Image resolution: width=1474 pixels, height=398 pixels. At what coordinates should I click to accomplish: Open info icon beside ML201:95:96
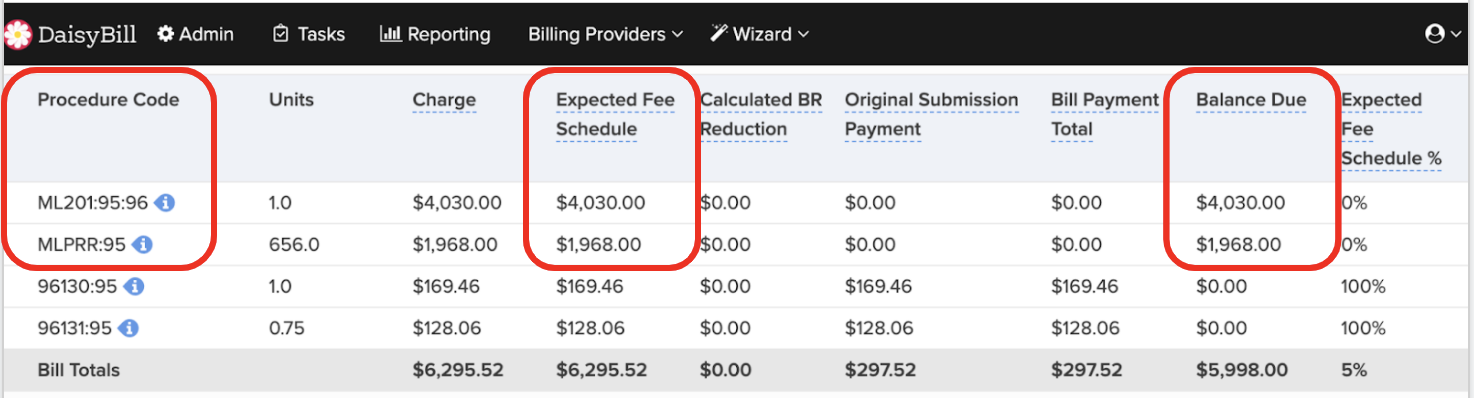pyautogui.click(x=166, y=203)
